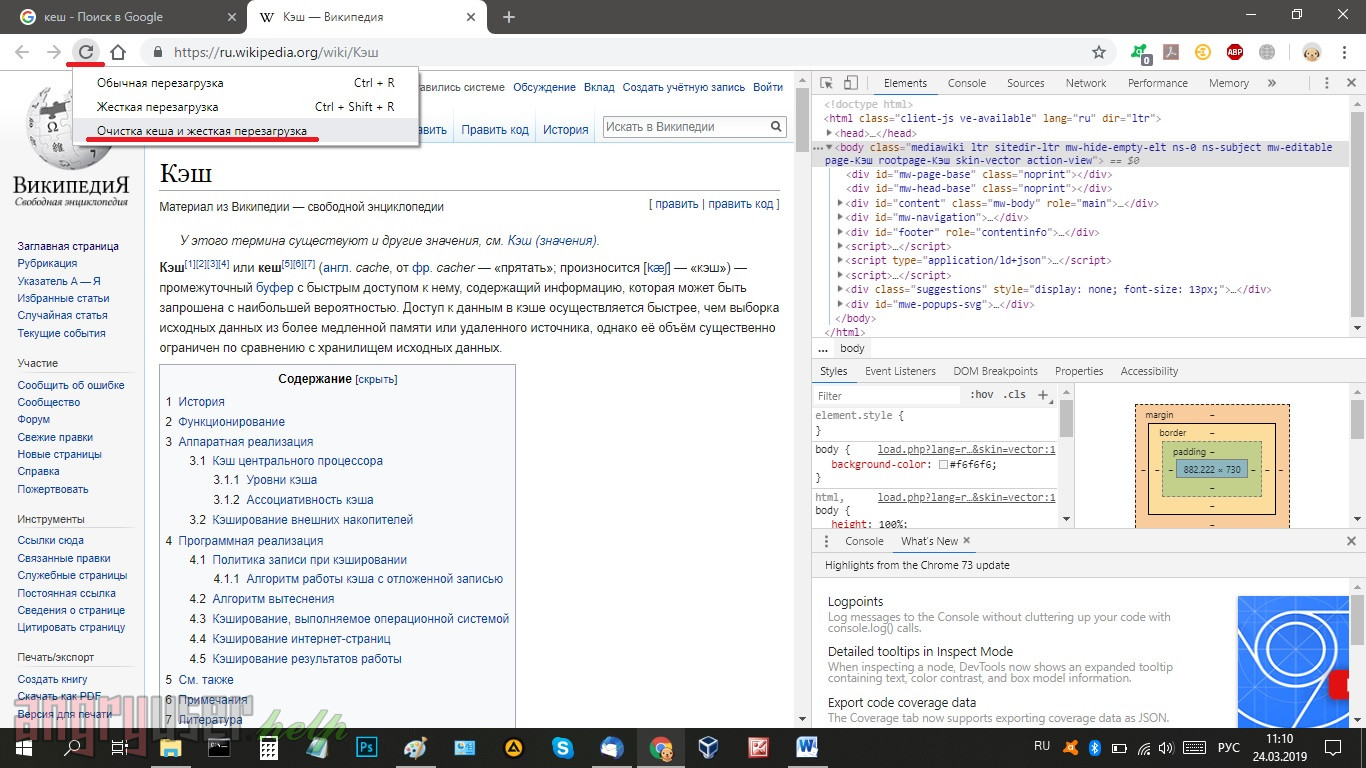The image size is (1366, 768).
Task: Open the 'История' Wikipedia page tab
Action: 566,129
